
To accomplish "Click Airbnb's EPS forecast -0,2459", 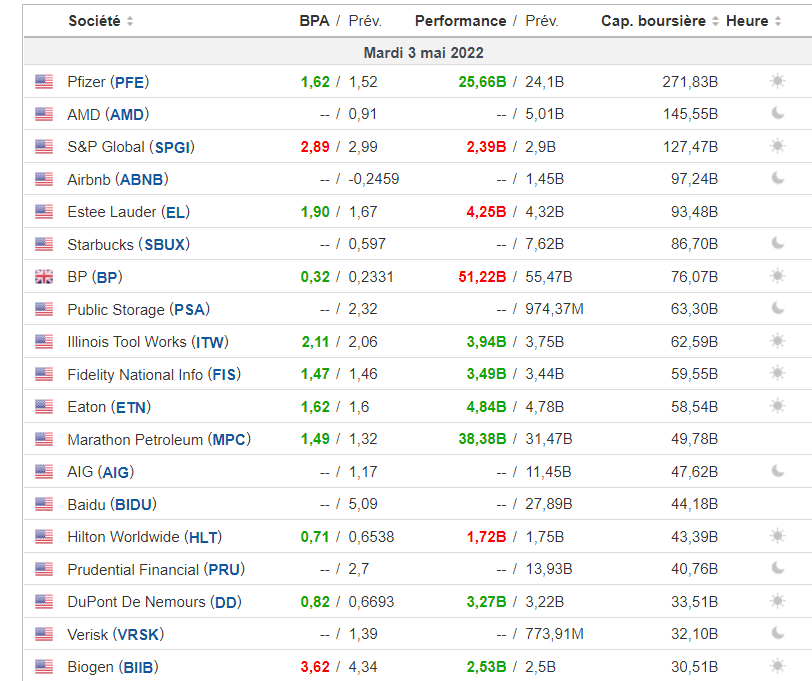I will pos(374,179).
